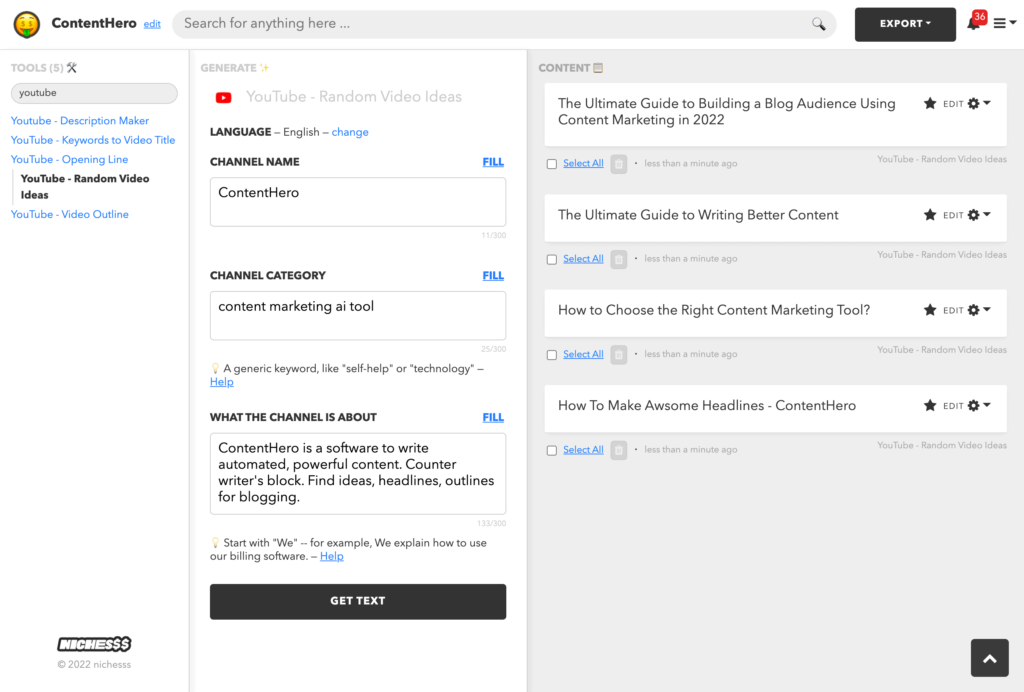
Task: Click the tools wrench icon
Action: (x=72, y=67)
